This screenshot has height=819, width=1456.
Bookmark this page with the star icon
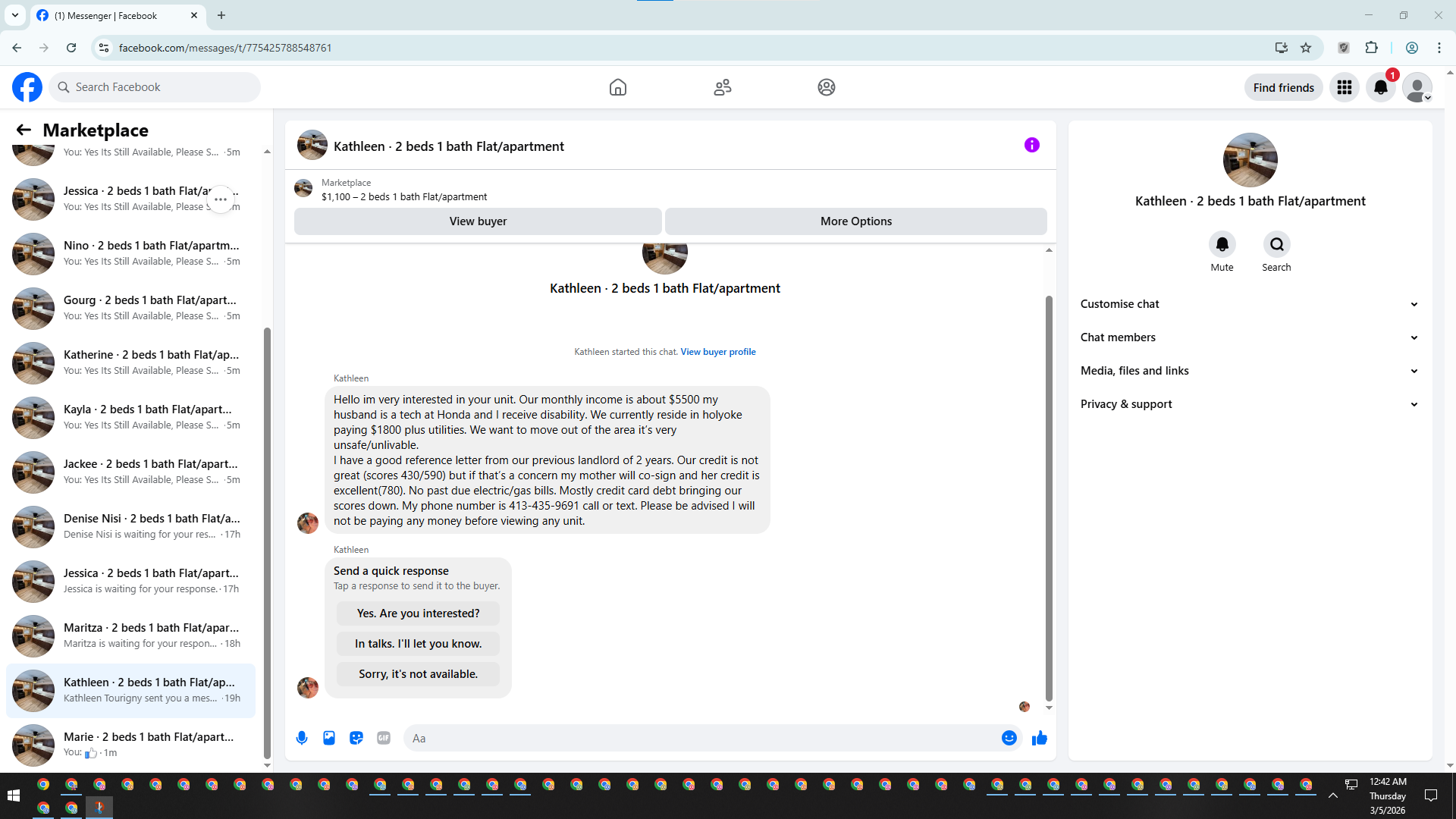pyautogui.click(x=1306, y=48)
